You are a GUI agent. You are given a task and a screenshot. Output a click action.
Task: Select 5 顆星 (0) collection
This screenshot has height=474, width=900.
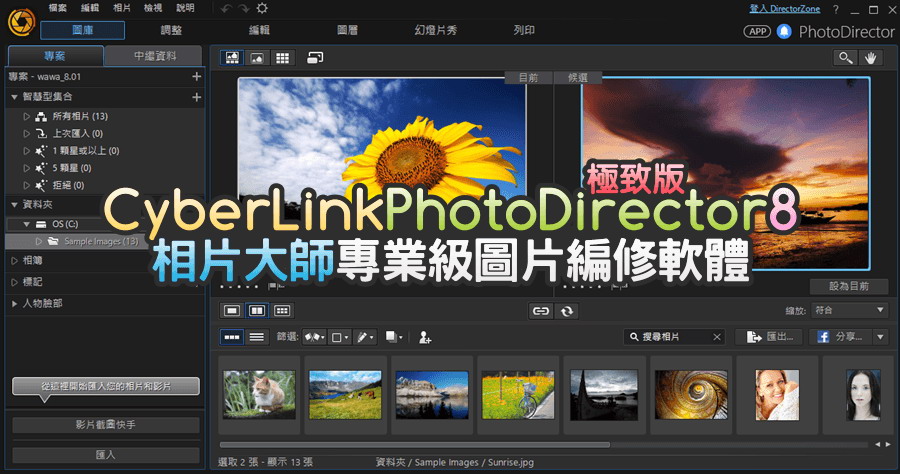[x=72, y=168]
